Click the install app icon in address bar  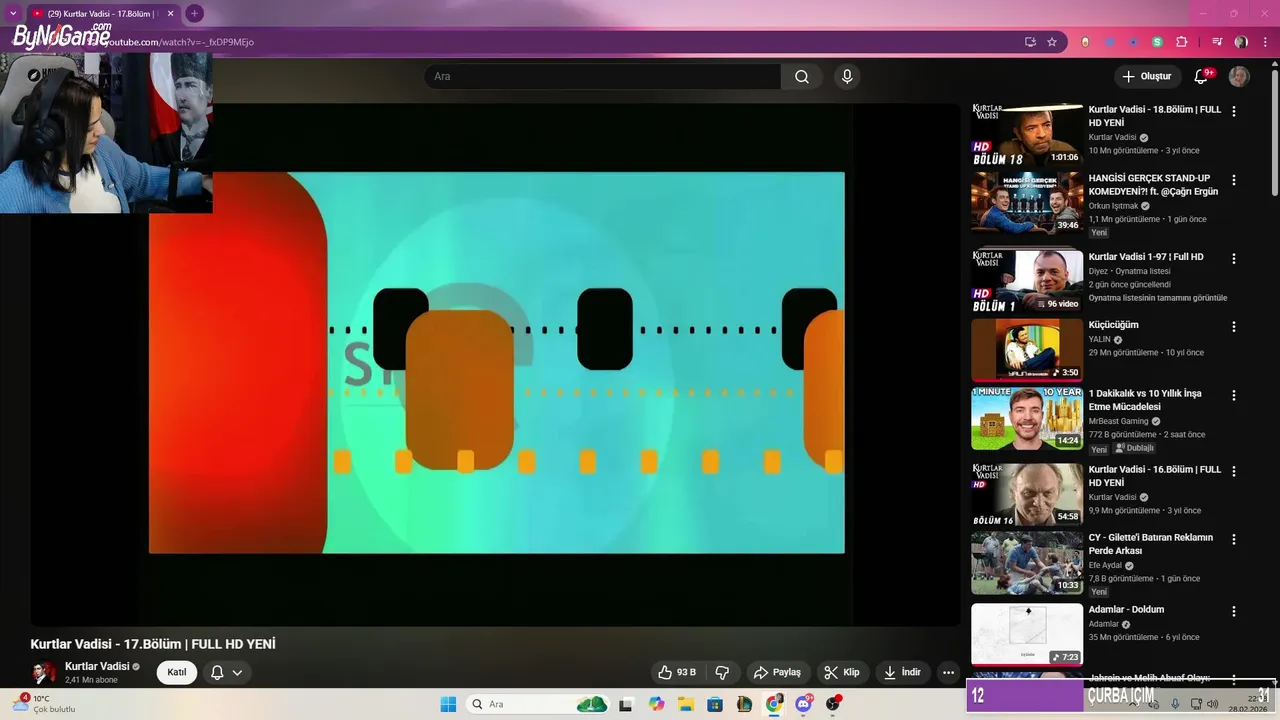tap(1030, 42)
